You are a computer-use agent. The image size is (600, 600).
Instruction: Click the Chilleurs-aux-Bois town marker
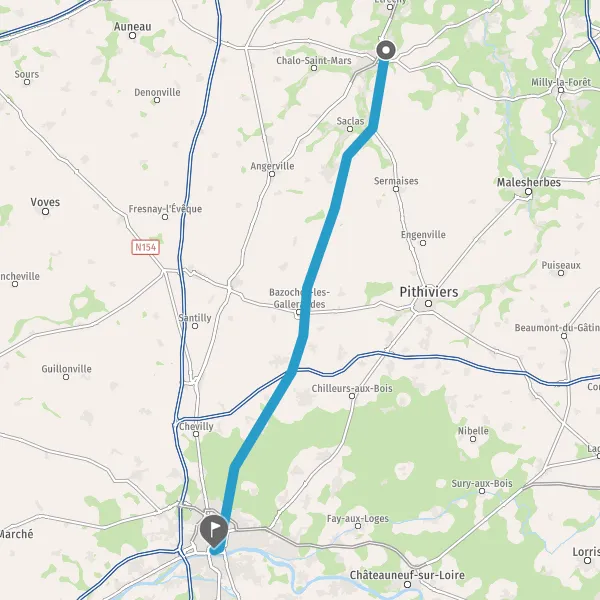(352, 396)
